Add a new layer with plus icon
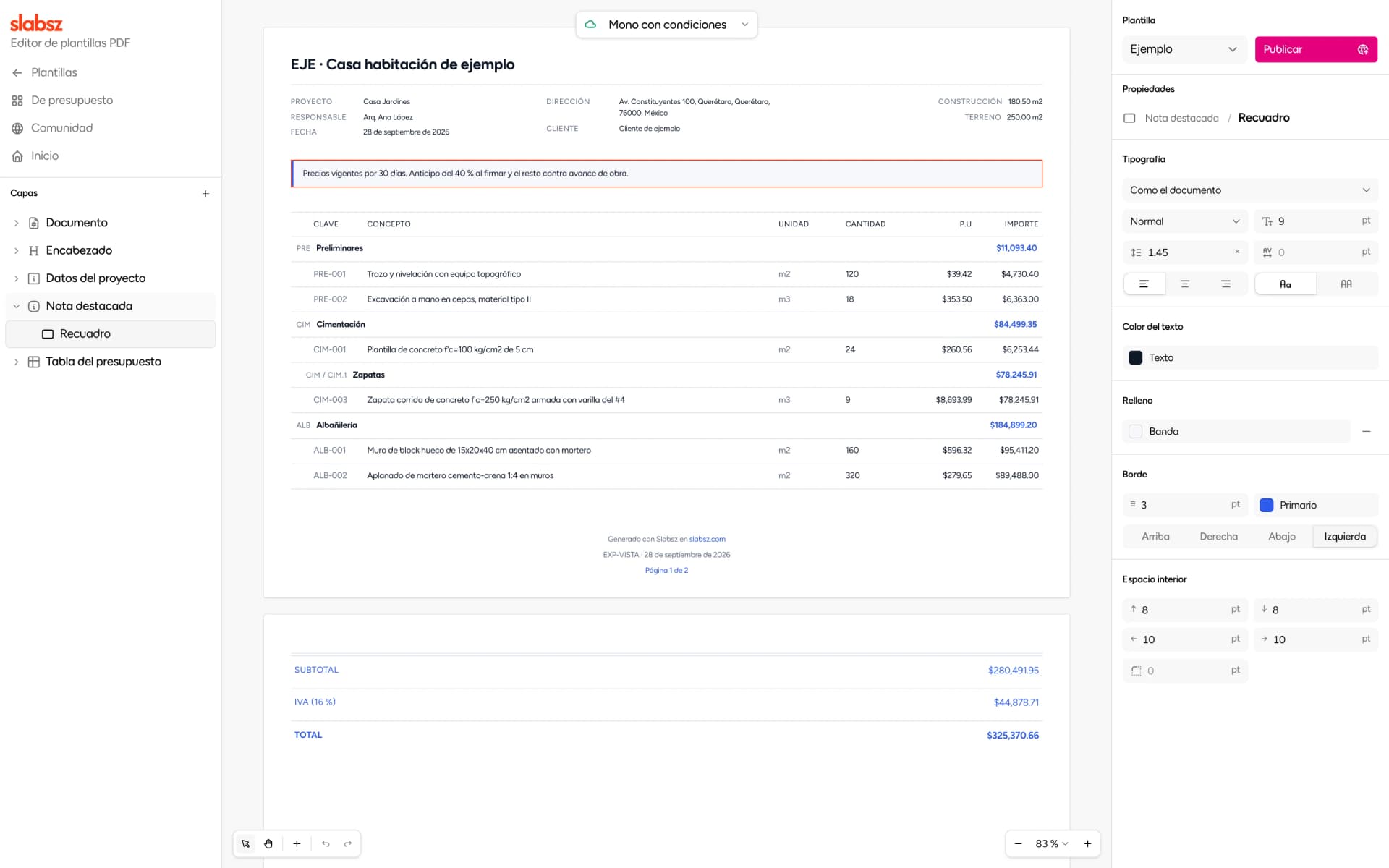The width and height of the screenshot is (1389, 868). [x=205, y=193]
